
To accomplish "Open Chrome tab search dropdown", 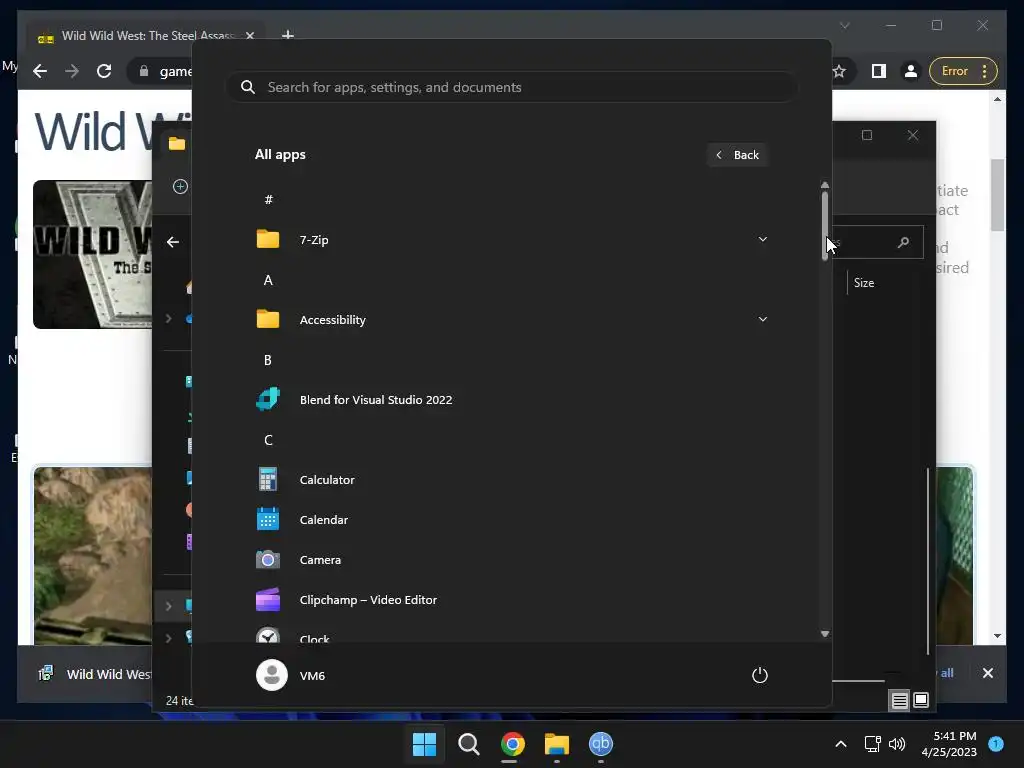I will (x=844, y=25).
